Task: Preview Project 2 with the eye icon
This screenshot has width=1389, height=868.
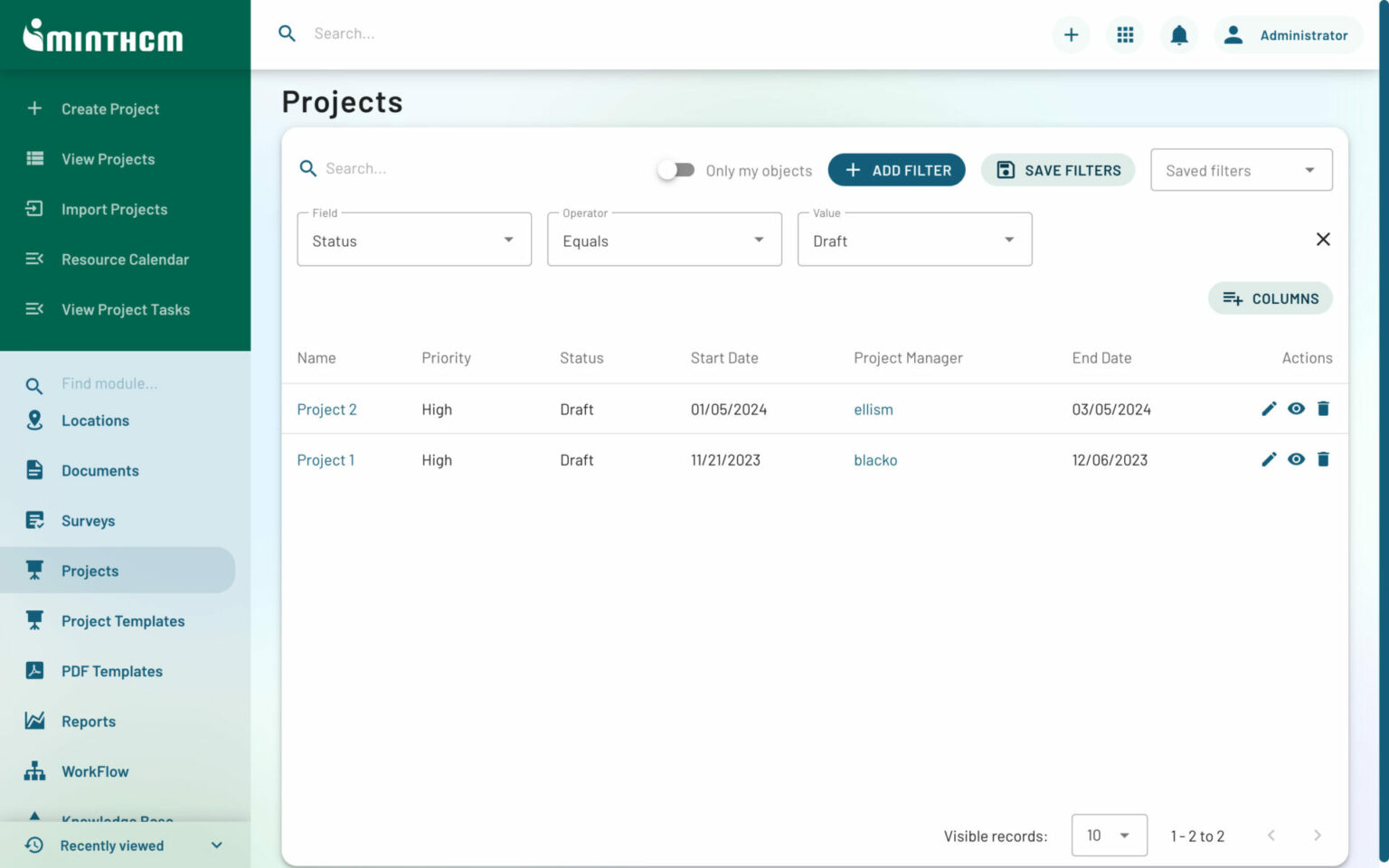Action: [x=1296, y=409]
